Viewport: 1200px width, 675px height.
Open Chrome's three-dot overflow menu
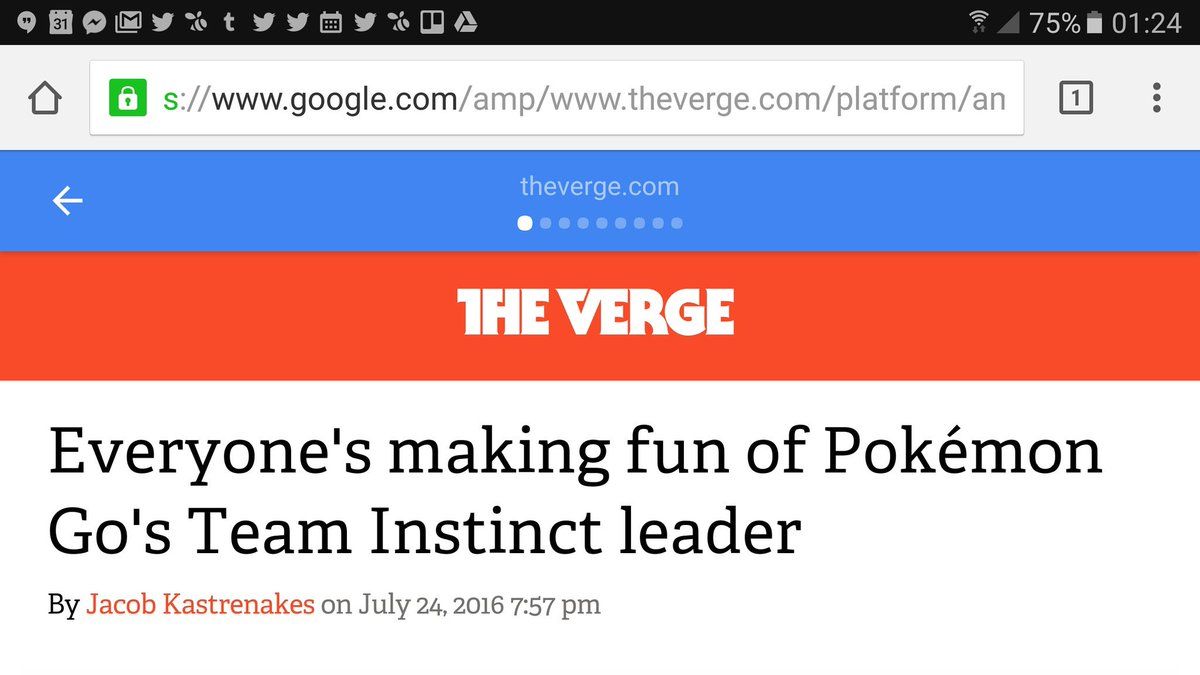click(x=1156, y=98)
